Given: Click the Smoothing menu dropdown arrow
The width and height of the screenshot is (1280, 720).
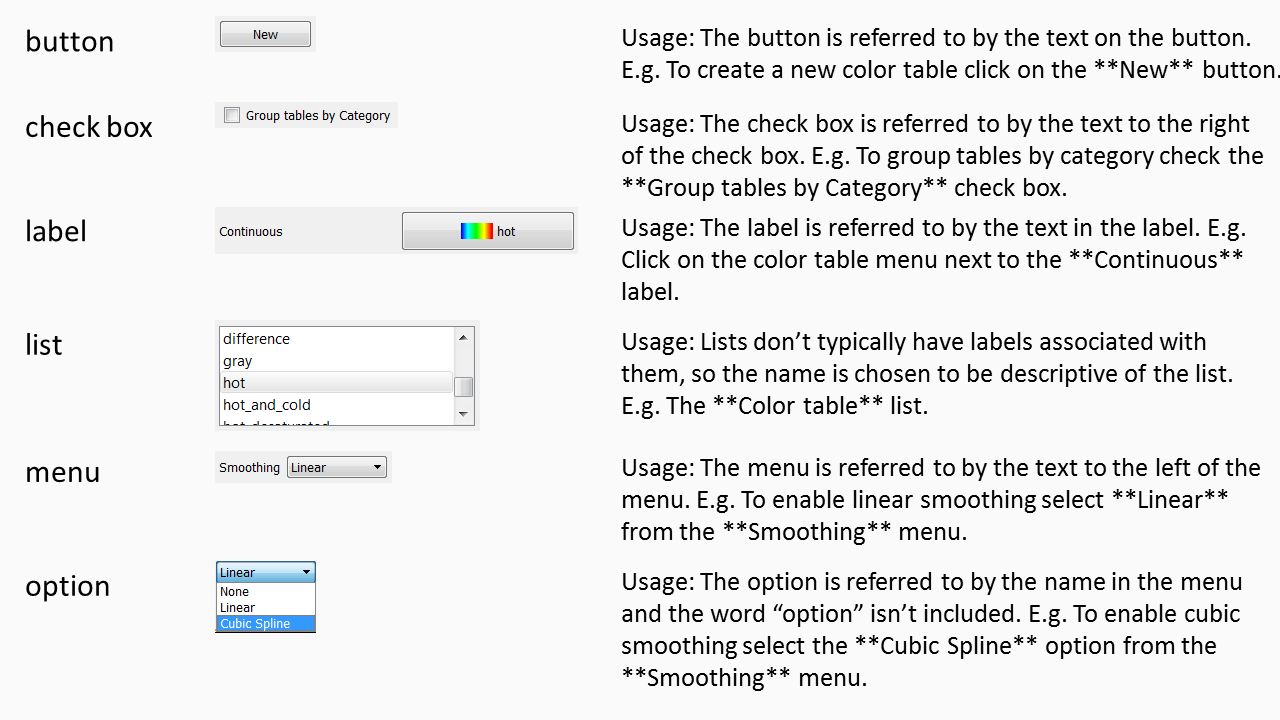Looking at the screenshot, I should pos(377,467).
